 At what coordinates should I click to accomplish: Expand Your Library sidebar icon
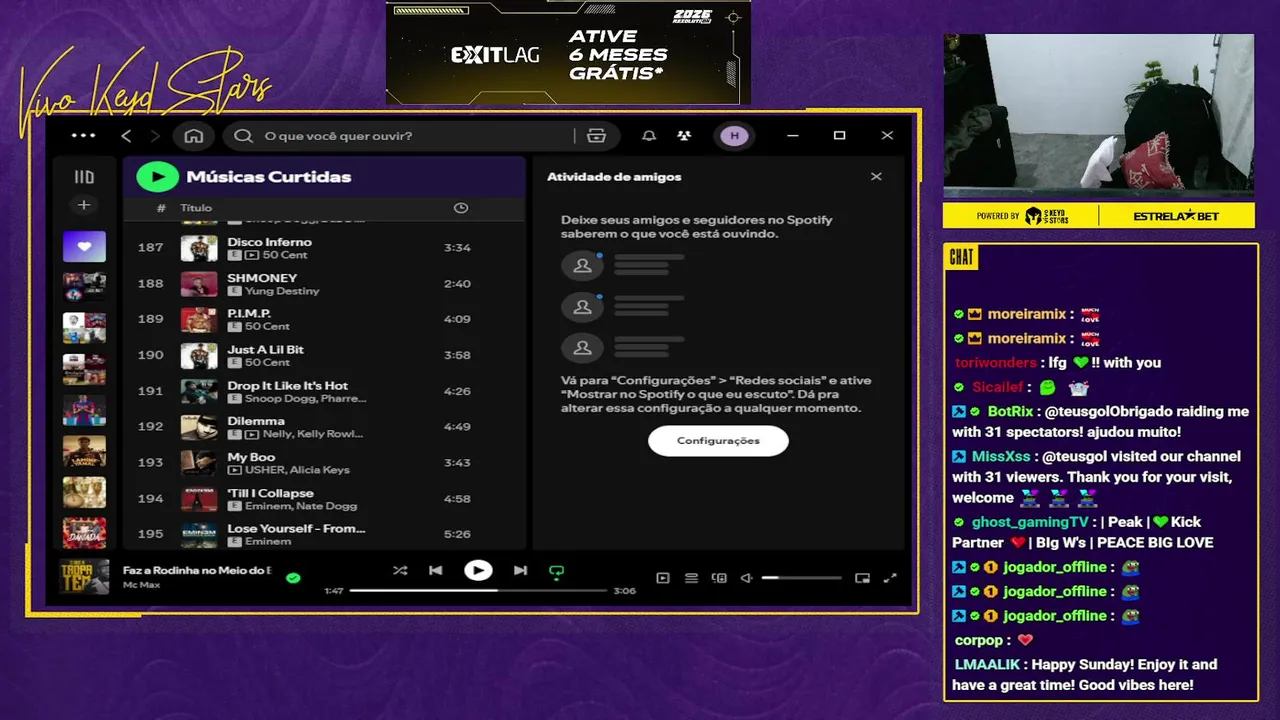tap(84, 177)
